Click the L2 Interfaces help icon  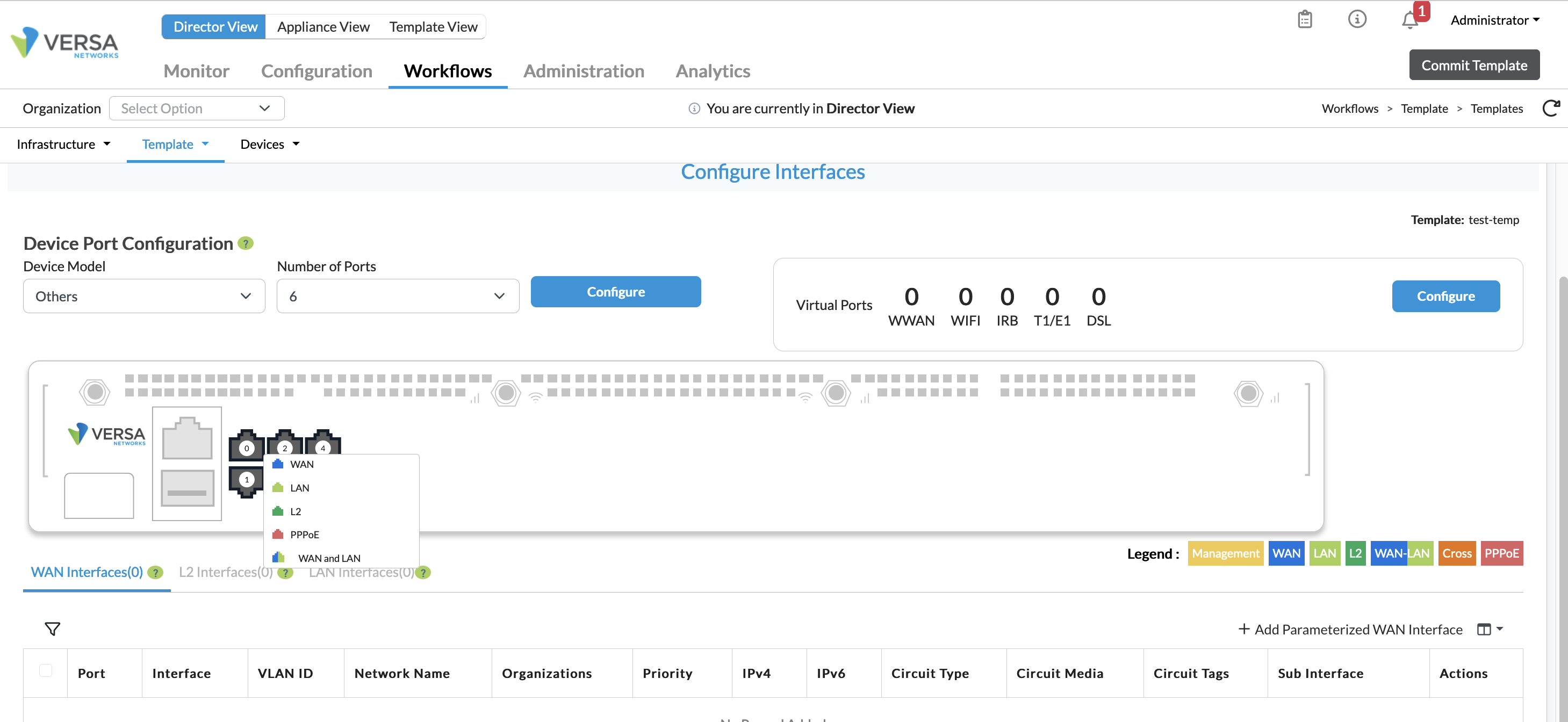[285, 573]
